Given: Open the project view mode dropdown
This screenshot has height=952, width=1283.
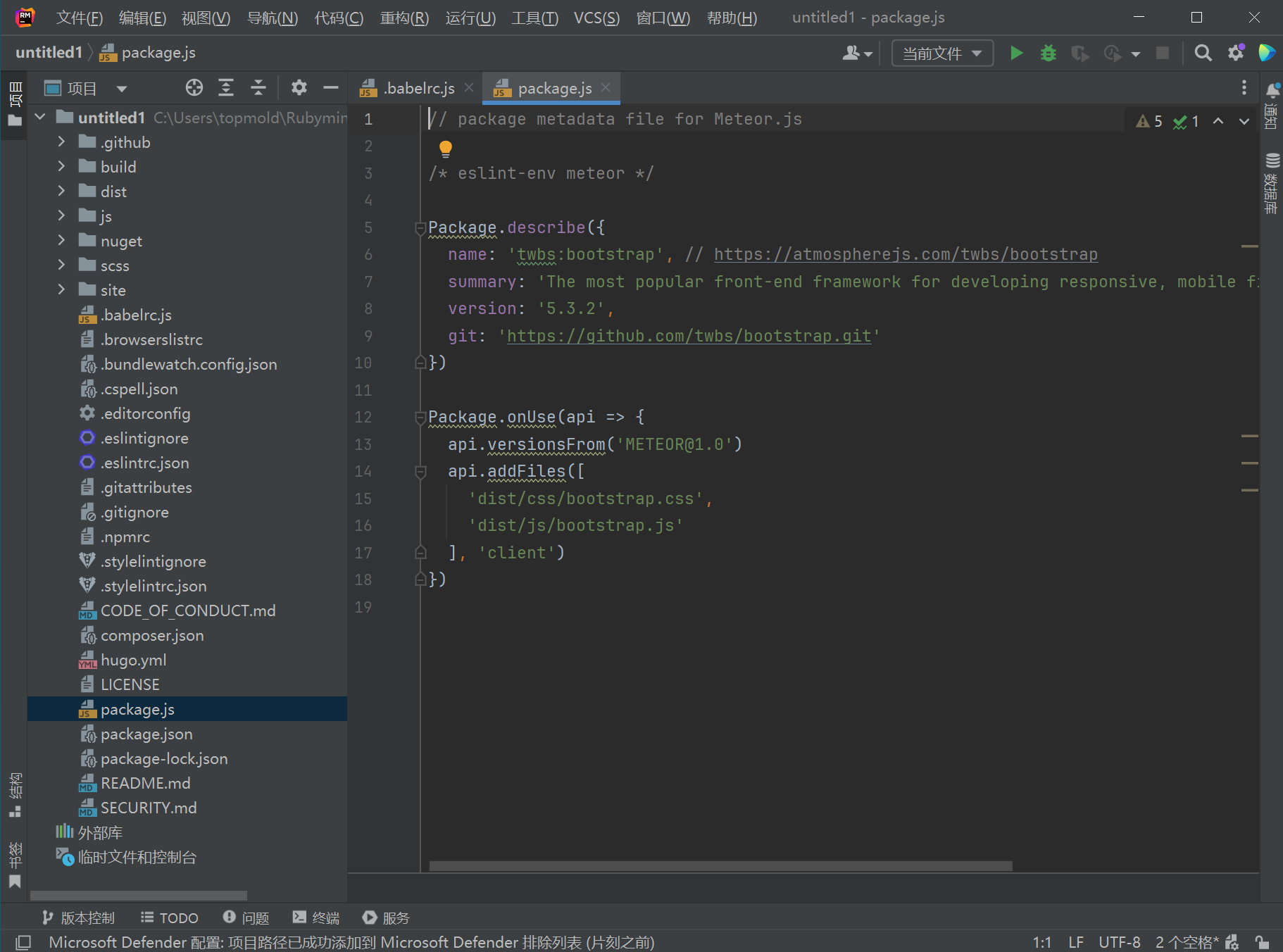Looking at the screenshot, I should coord(85,88).
